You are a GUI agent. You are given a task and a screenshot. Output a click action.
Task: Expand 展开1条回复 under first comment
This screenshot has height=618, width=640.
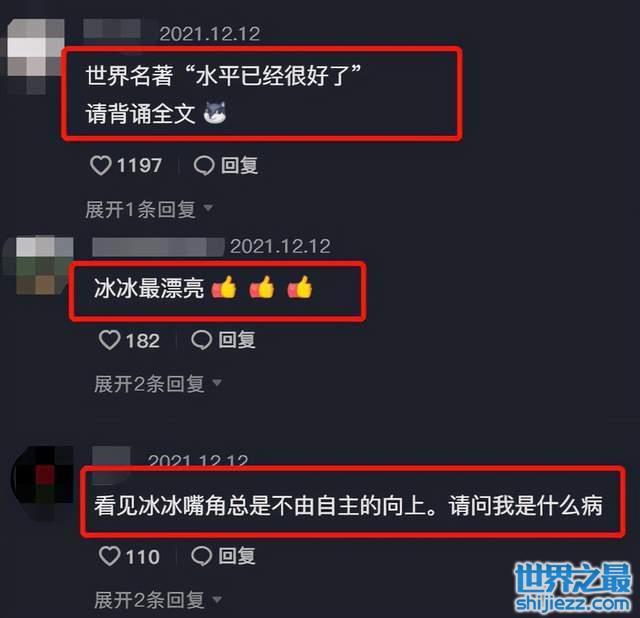click(x=149, y=209)
